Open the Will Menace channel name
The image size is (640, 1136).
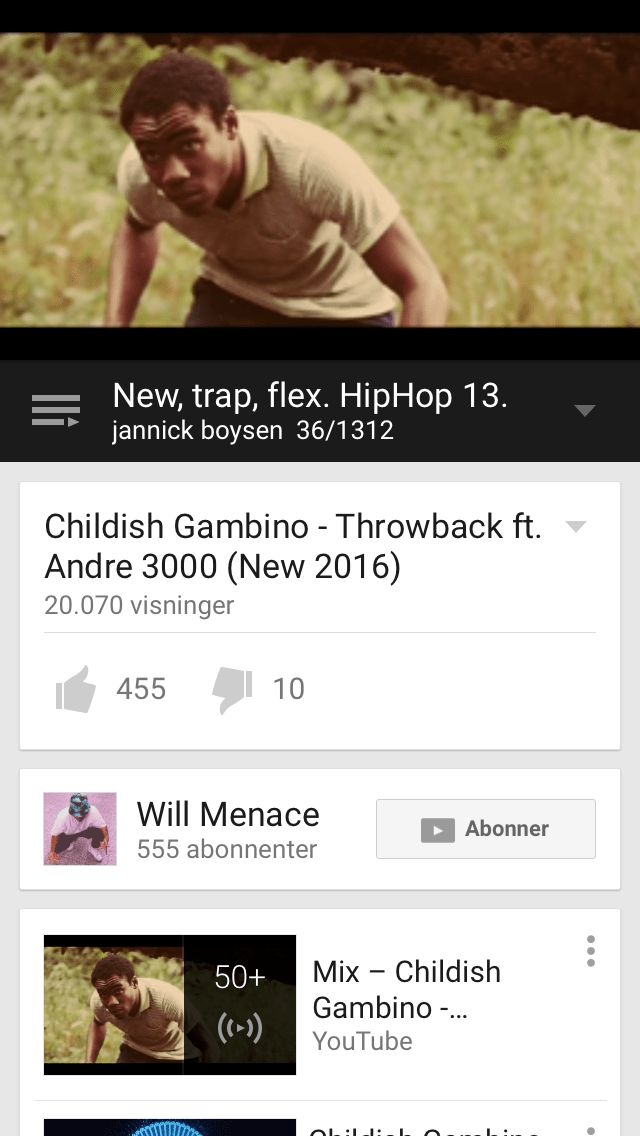pos(228,814)
